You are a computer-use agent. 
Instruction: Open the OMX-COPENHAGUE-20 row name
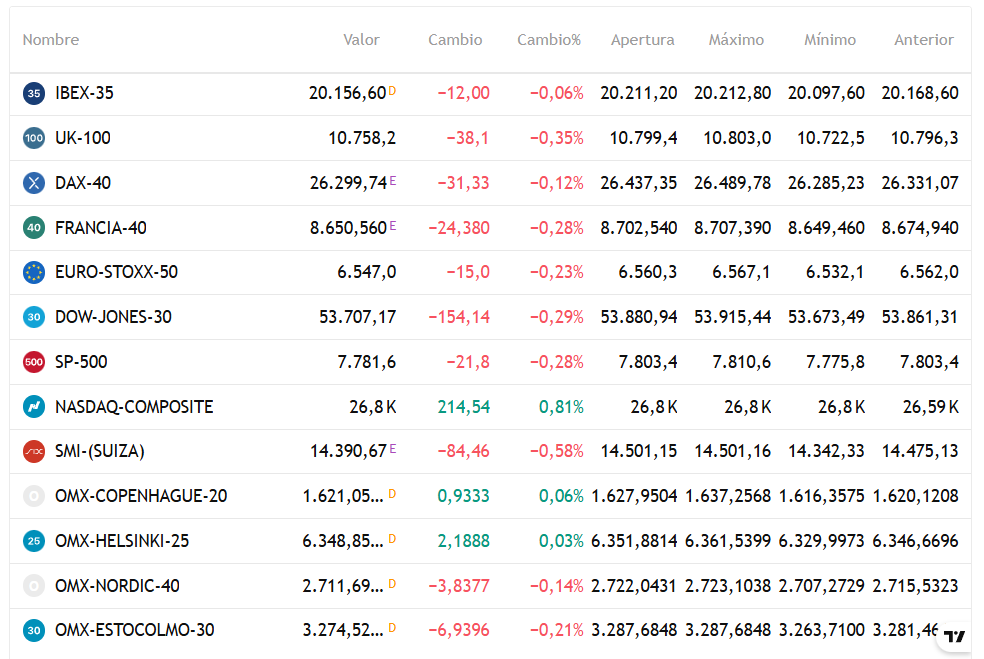141,496
